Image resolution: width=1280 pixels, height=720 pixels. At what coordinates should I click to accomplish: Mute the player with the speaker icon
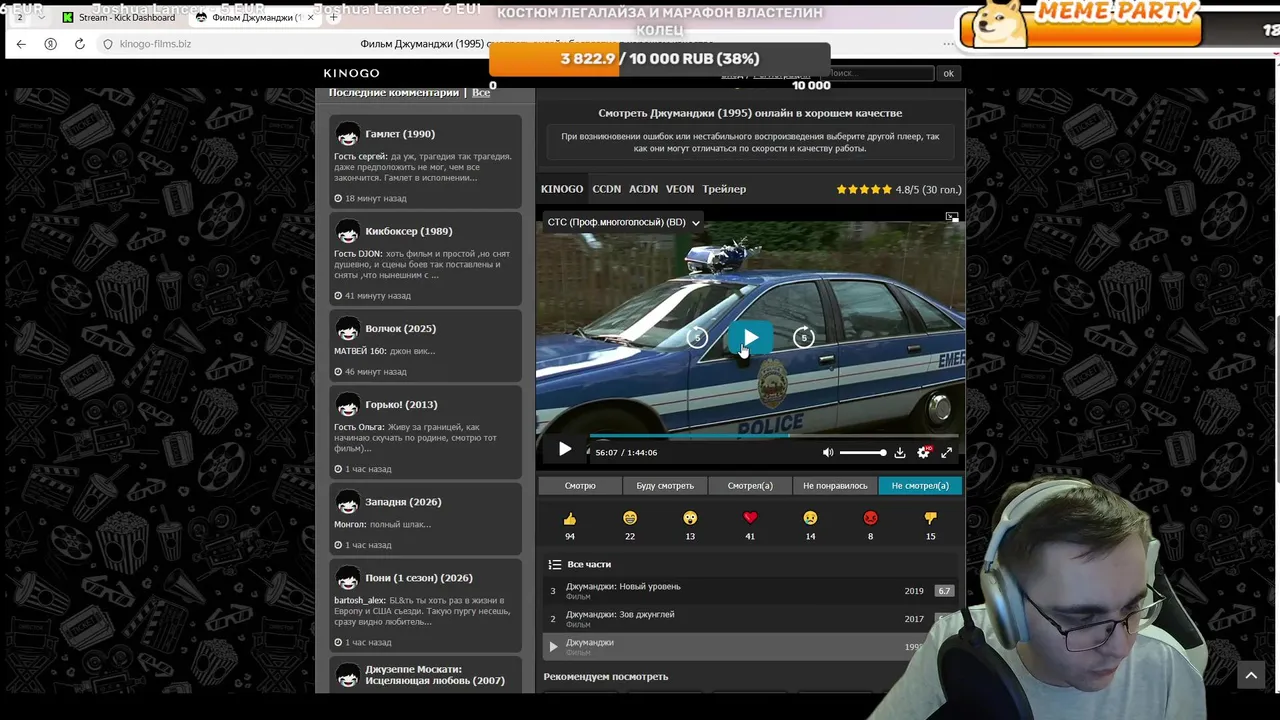tap(827, 452)
